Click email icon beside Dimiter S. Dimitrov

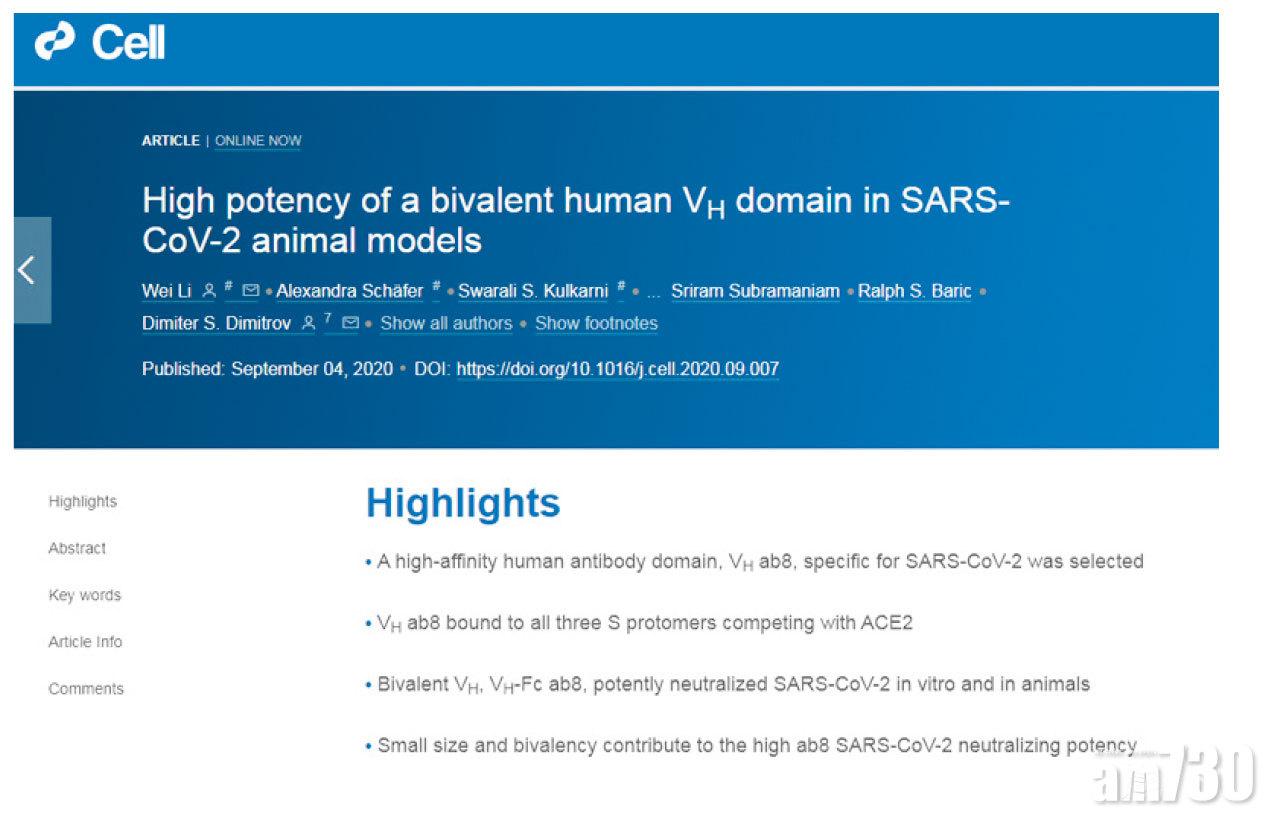click(350, 324)
